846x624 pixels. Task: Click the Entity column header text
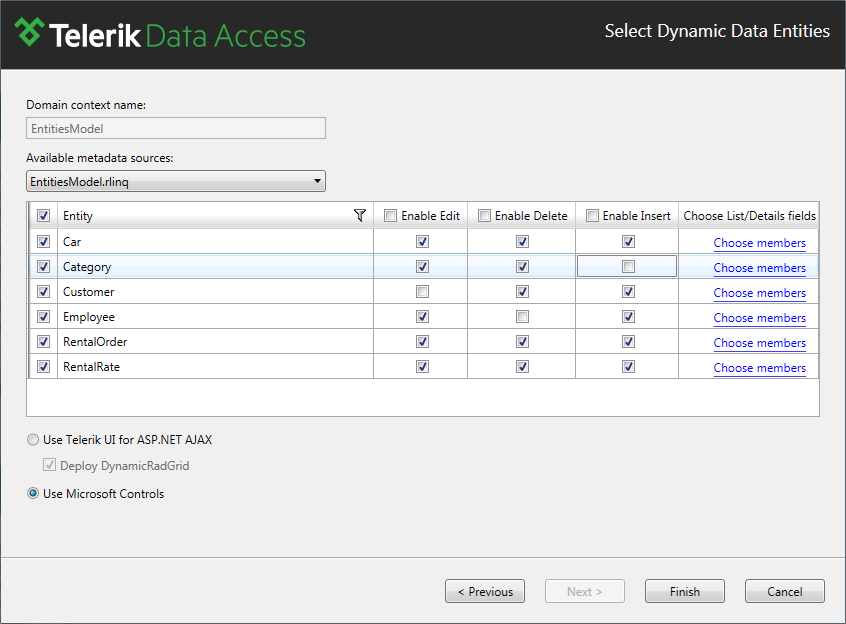[78, 216]
